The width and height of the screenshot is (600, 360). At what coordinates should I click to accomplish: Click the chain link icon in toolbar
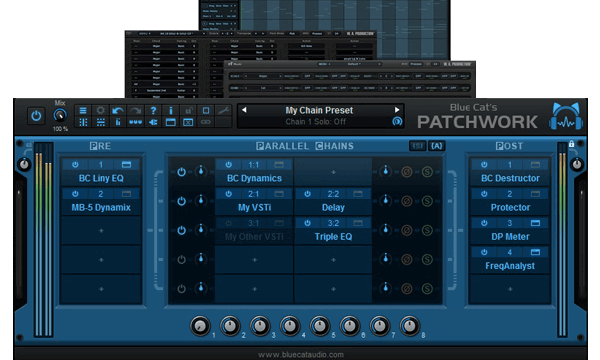click(x=206, y=122)
